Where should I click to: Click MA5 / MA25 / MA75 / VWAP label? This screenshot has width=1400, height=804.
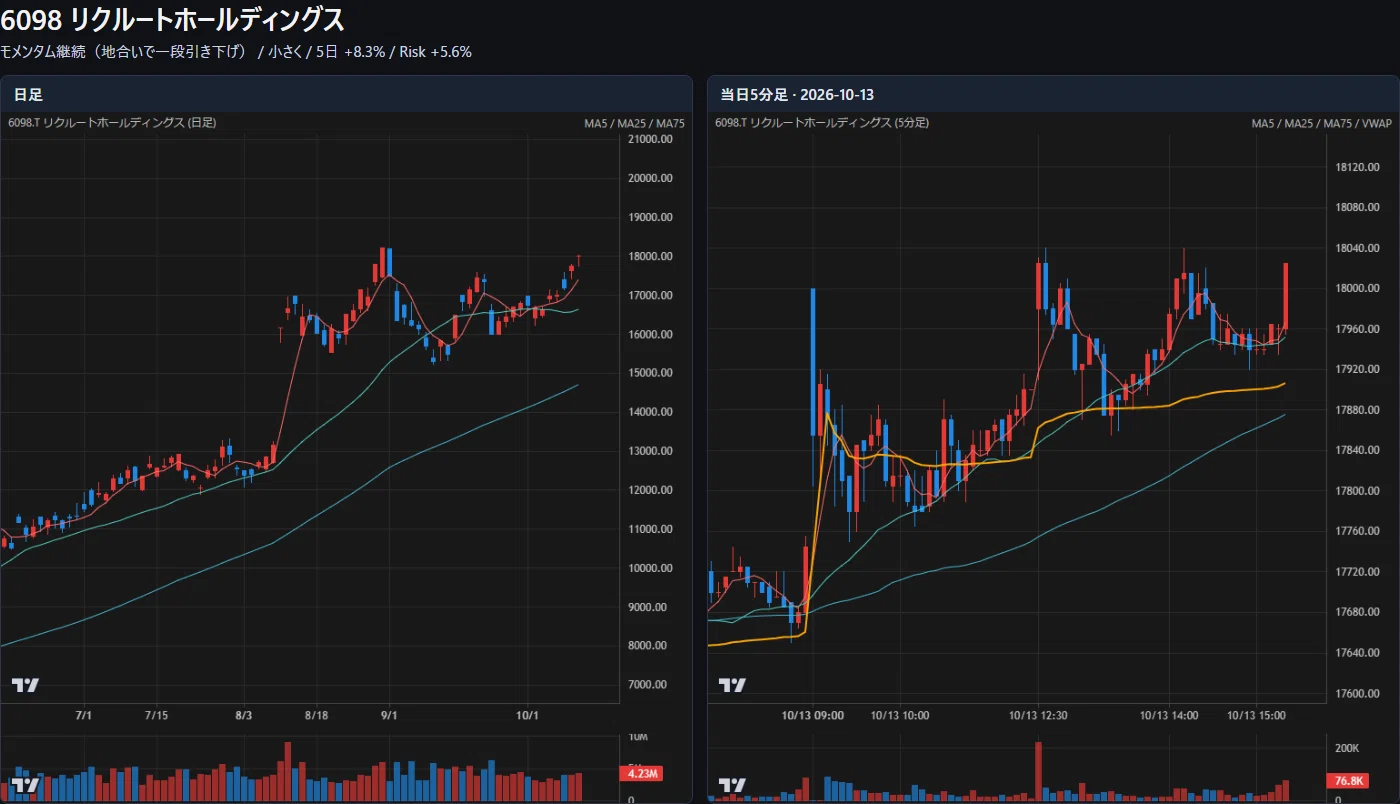coord(1322,123)
